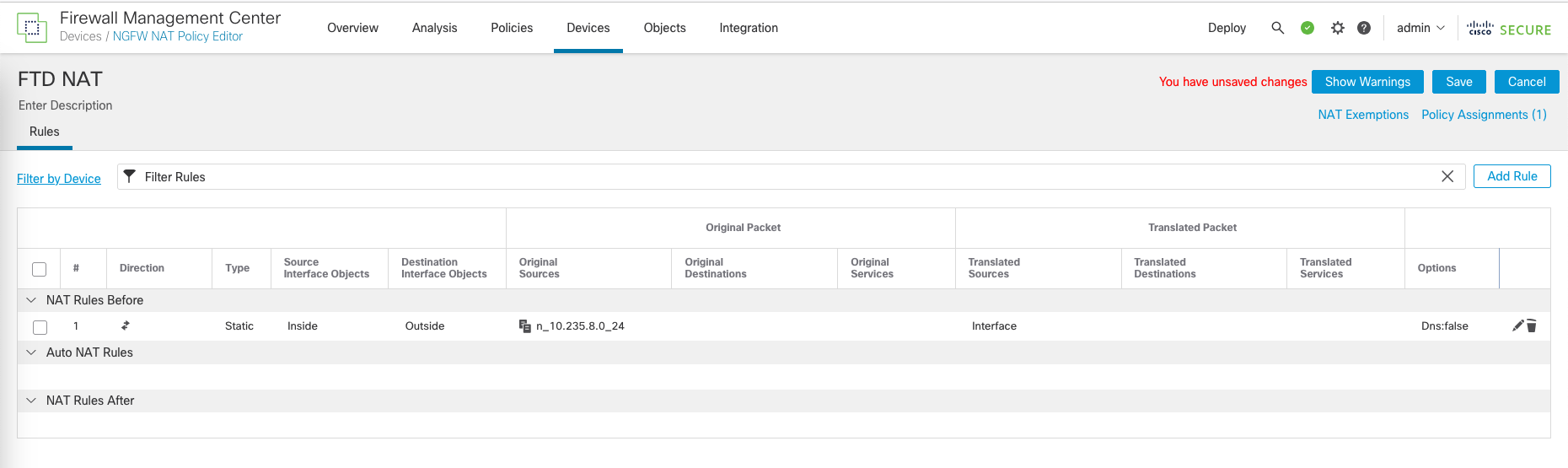Toggle the select-all rules checkbox in header
The height and width of the screenshot is (468, 1568).
click(40, 269)
